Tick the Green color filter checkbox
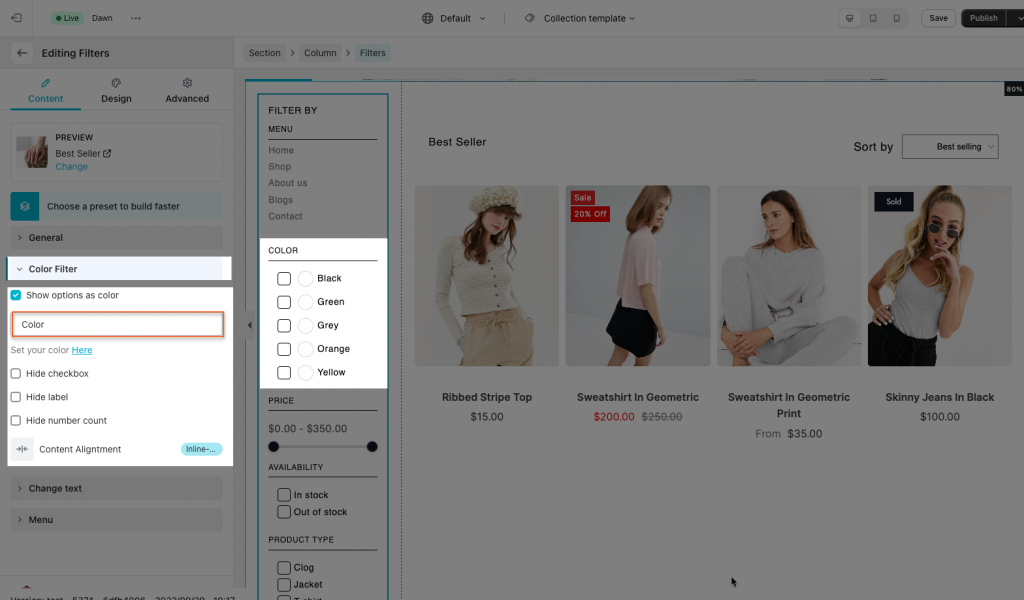Viewport: 1024px width, 600px height. [x=284, y=302]
